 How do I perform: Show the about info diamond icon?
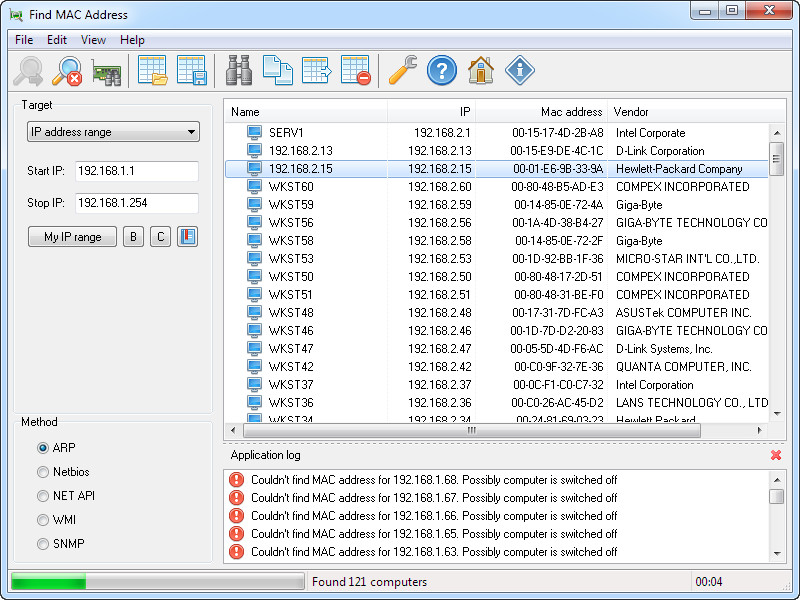[x=520, y=70]
